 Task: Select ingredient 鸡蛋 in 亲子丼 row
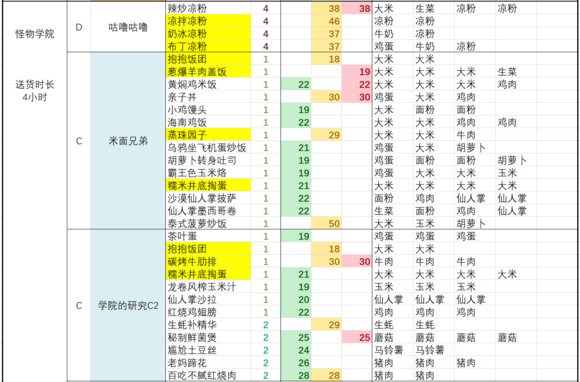coord(384,97)
